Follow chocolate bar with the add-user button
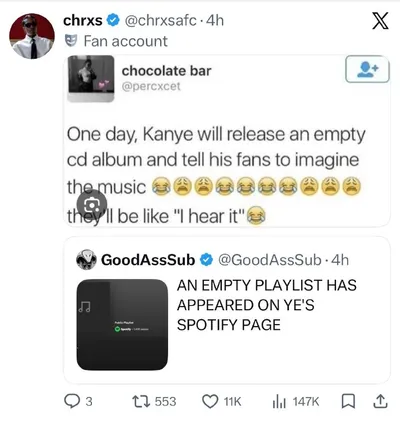Viewport: 400px width, 423px height. 367,69
